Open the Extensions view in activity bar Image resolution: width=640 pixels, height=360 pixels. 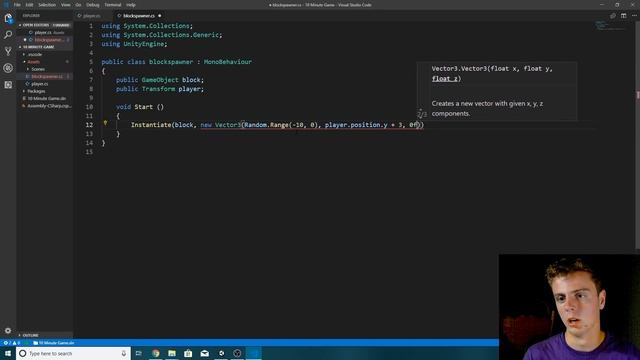click(8, 85)
